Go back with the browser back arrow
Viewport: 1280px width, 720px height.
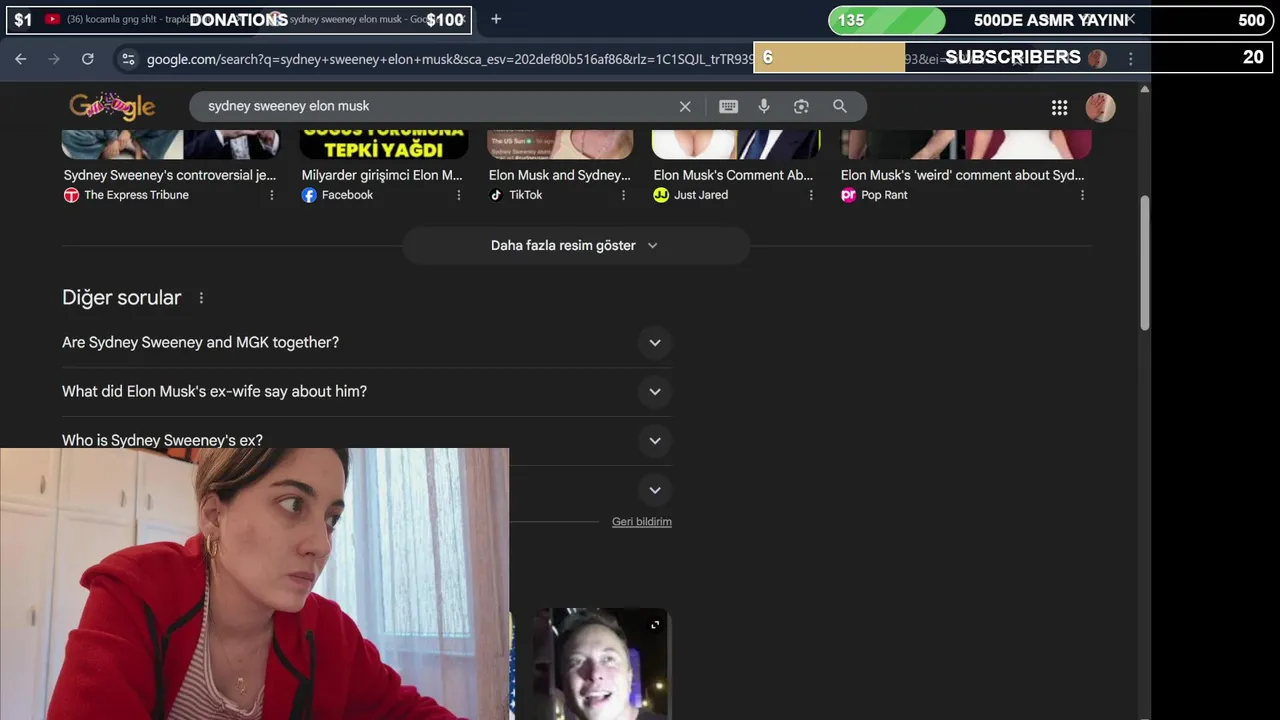point(21,59)
